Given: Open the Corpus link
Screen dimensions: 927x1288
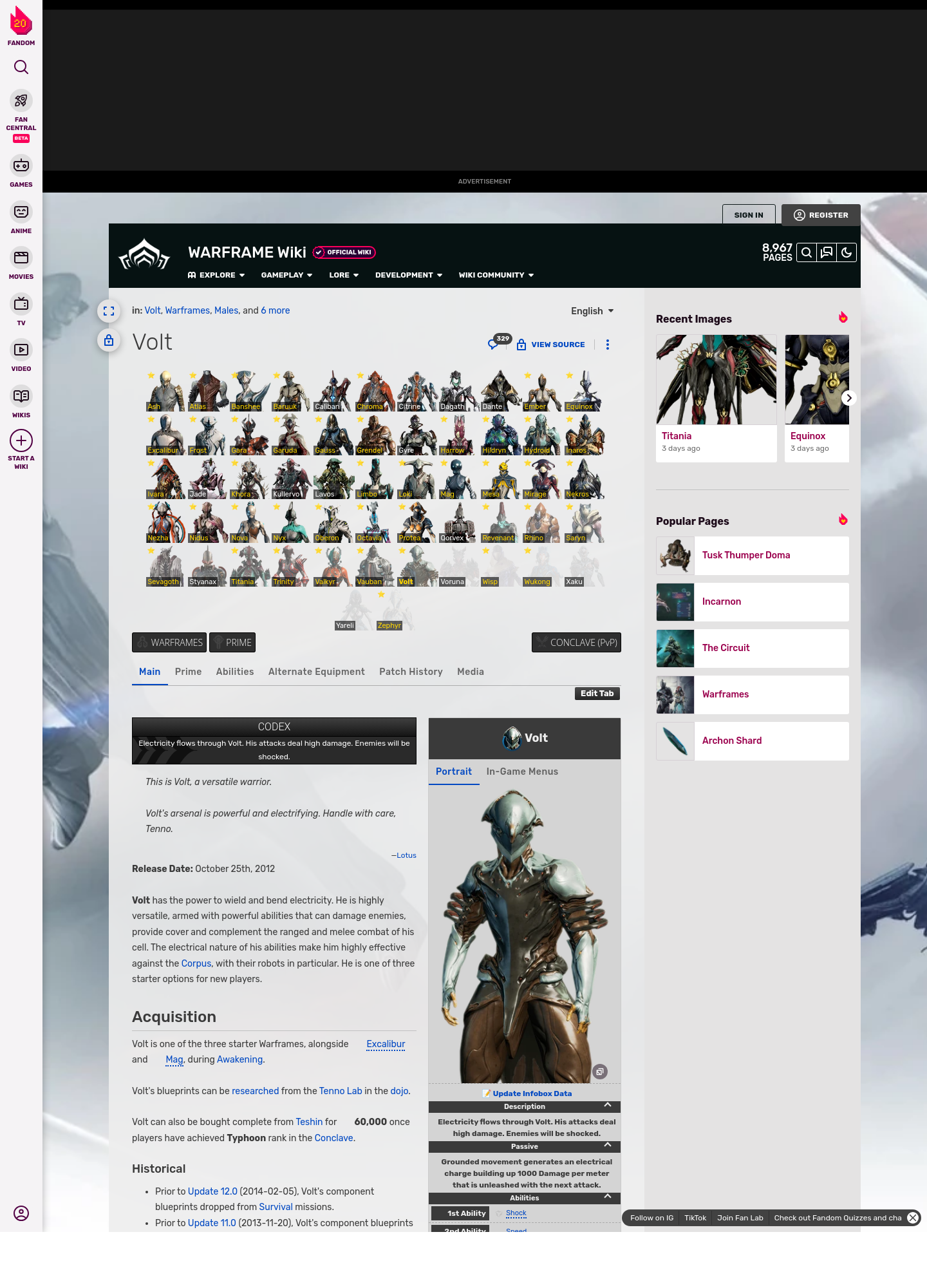Looking at the screenshot, I should [196, 963].
